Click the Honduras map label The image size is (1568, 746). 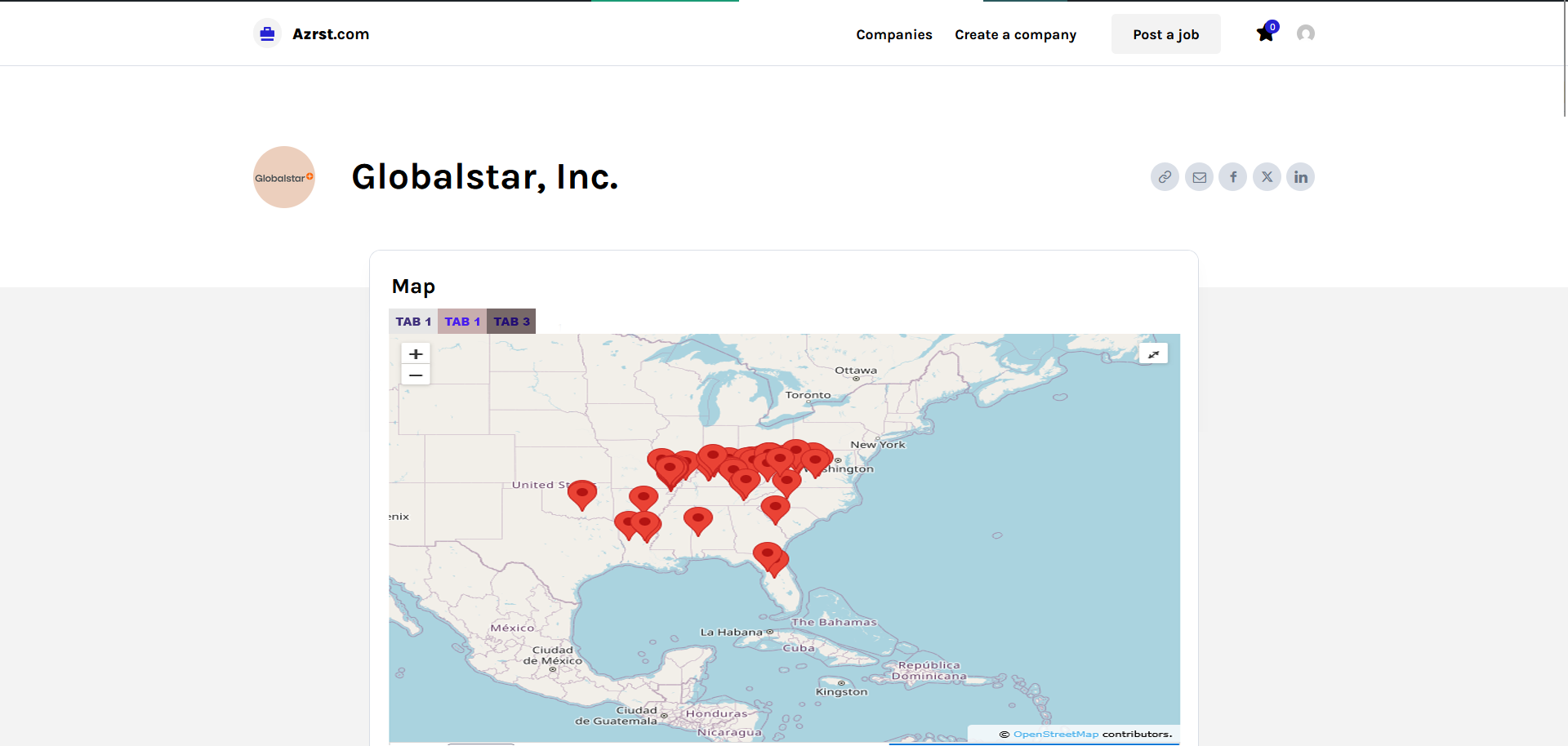point(717,714)
